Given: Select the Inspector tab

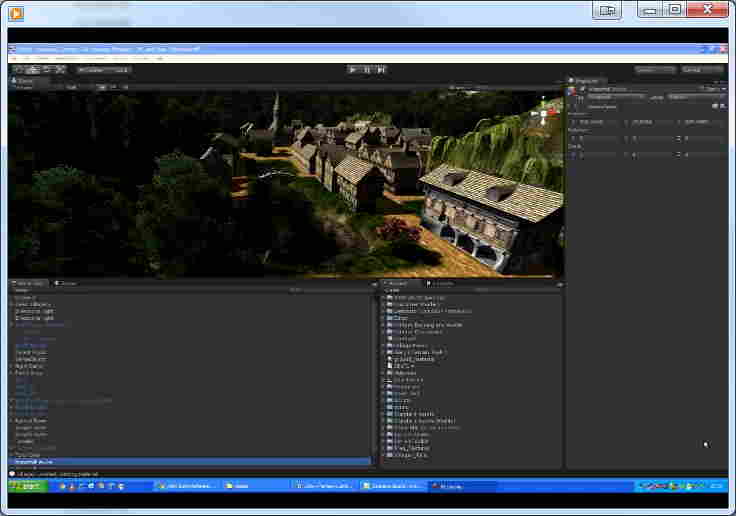Looking at the screenshot, I should coord(587,81).
